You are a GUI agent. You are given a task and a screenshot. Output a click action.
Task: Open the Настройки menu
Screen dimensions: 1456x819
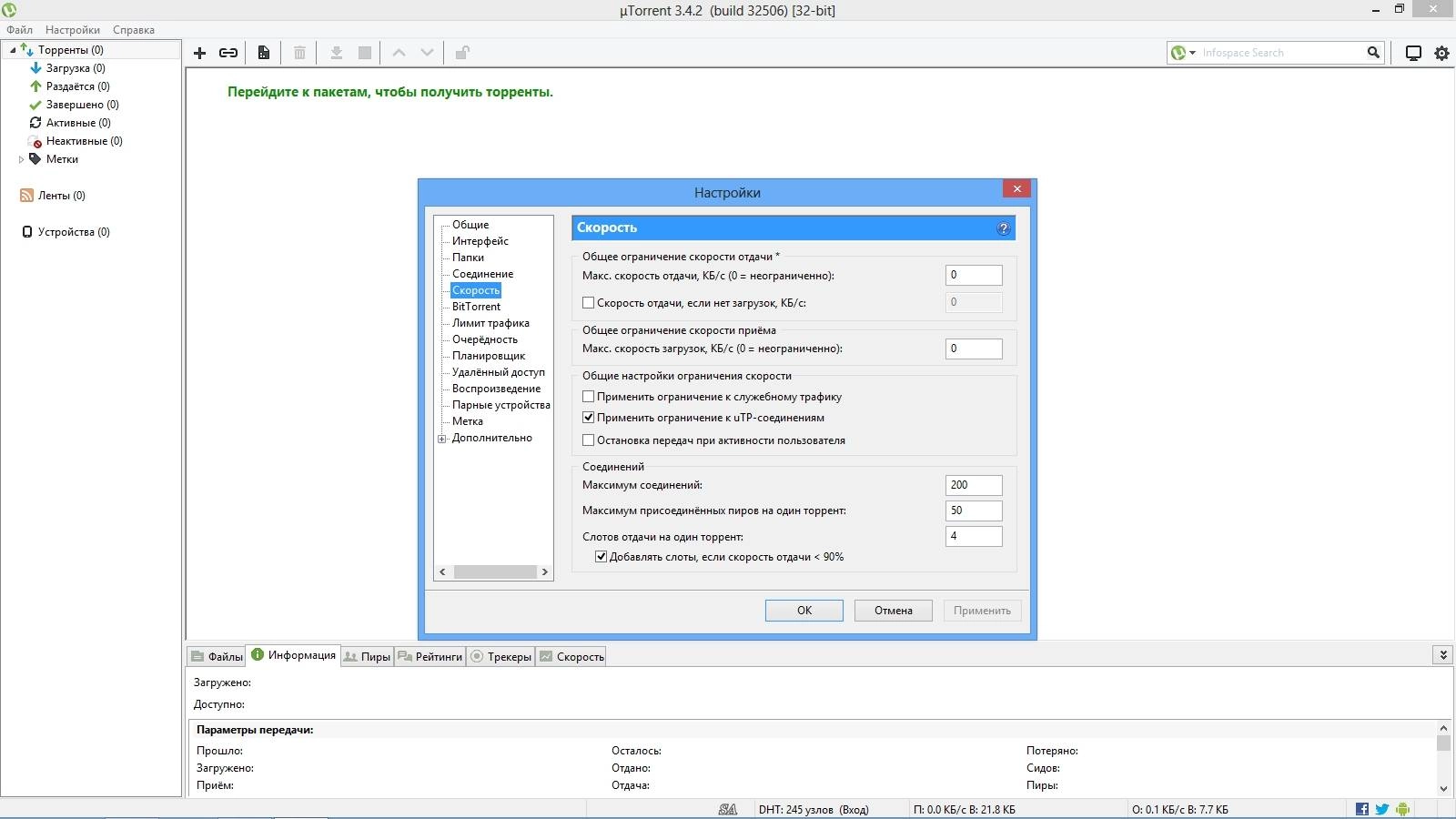pyautogui.click(x=72, y=29)
